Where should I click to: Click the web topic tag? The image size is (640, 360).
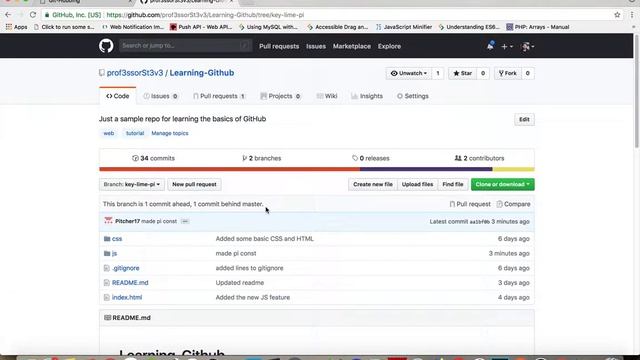coord(109,133)
